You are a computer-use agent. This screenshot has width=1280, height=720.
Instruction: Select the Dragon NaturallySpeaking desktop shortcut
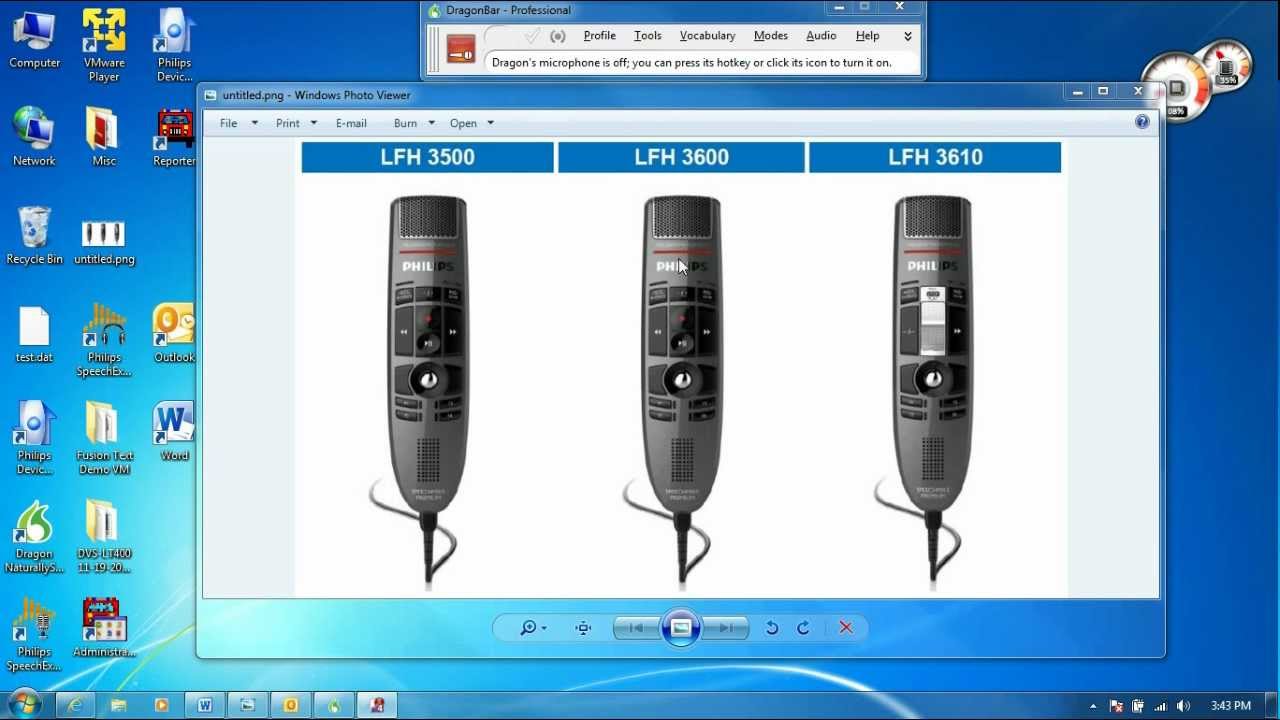[x=34, y=537]
